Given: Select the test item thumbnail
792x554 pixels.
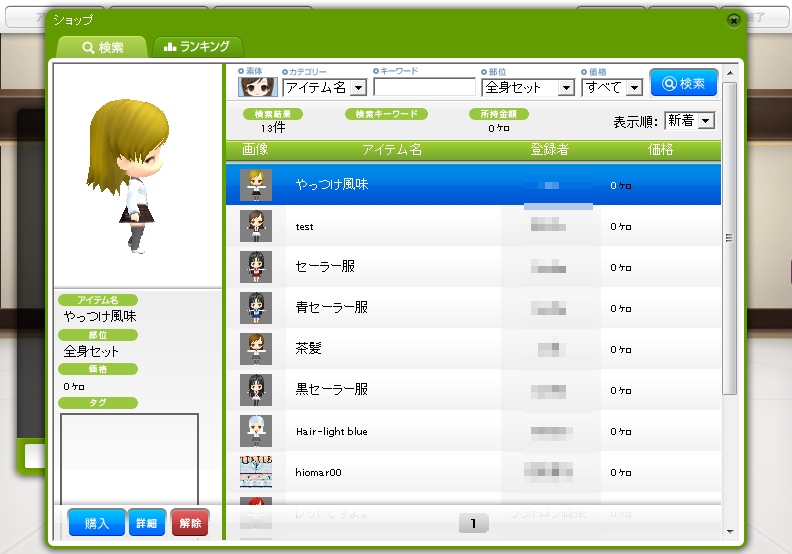Looking at the screenshot, I should [256, 226].
